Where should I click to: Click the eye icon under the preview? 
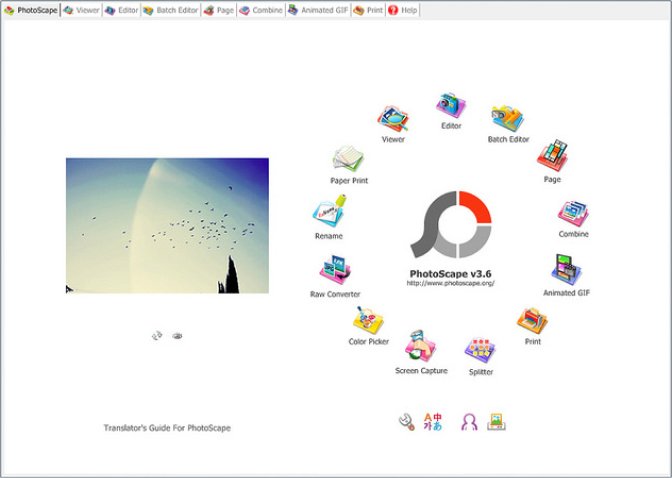177,336
